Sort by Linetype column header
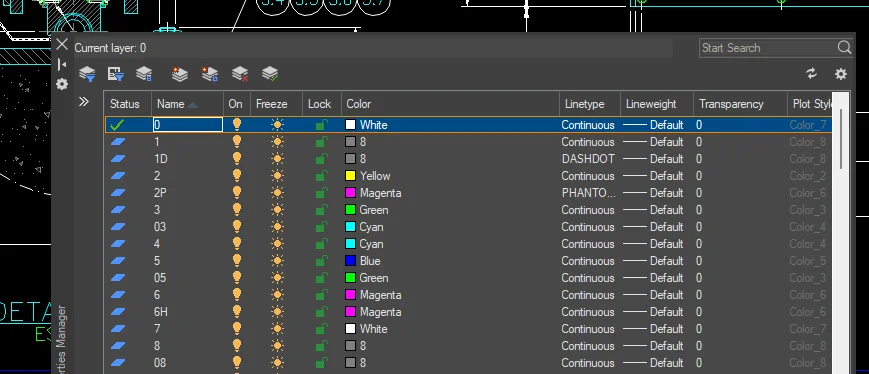This screenshot has width=869, height=374. coord(590,104)
